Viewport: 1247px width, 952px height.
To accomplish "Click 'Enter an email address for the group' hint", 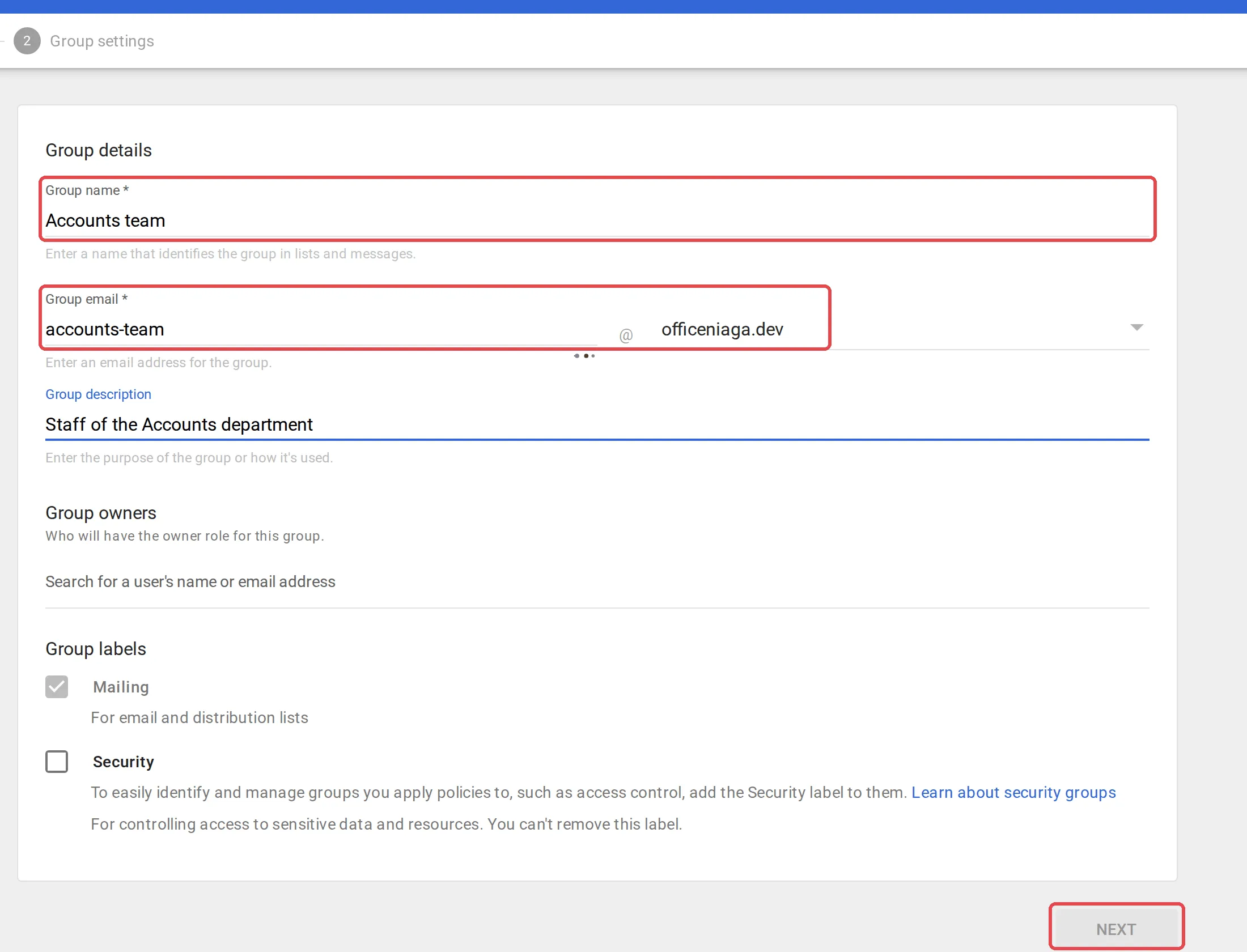I will [159, 363].
